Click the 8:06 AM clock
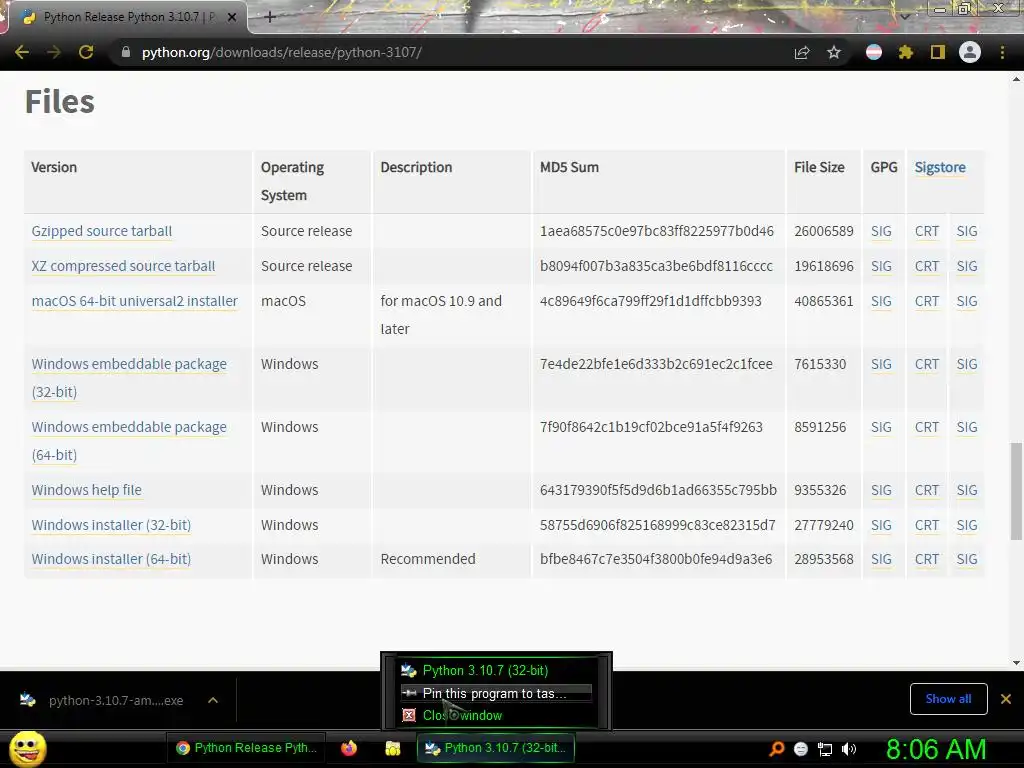The height and width of the screenshot is (768, 1024). point(936,749)
